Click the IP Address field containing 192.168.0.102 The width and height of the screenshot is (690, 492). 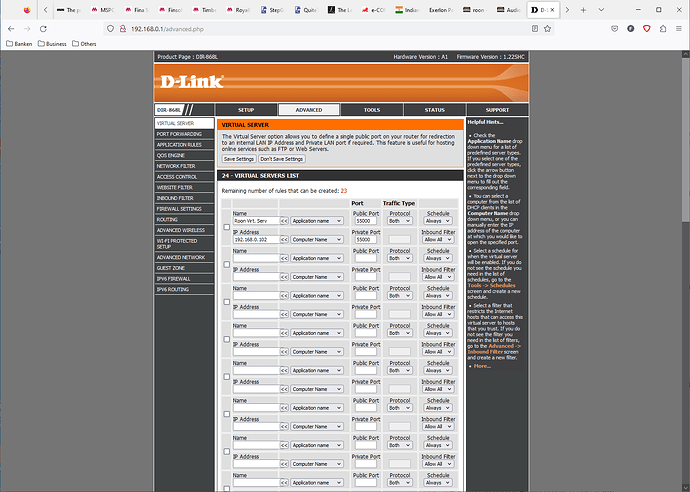[254, 240]
